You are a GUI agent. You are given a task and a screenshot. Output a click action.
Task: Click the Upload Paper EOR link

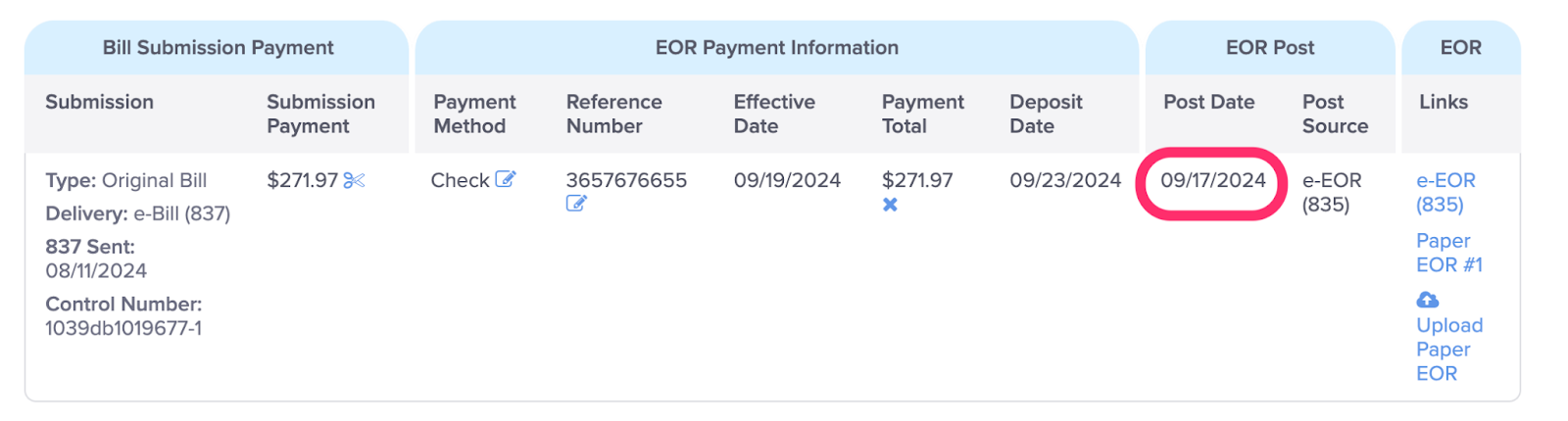1449,349
